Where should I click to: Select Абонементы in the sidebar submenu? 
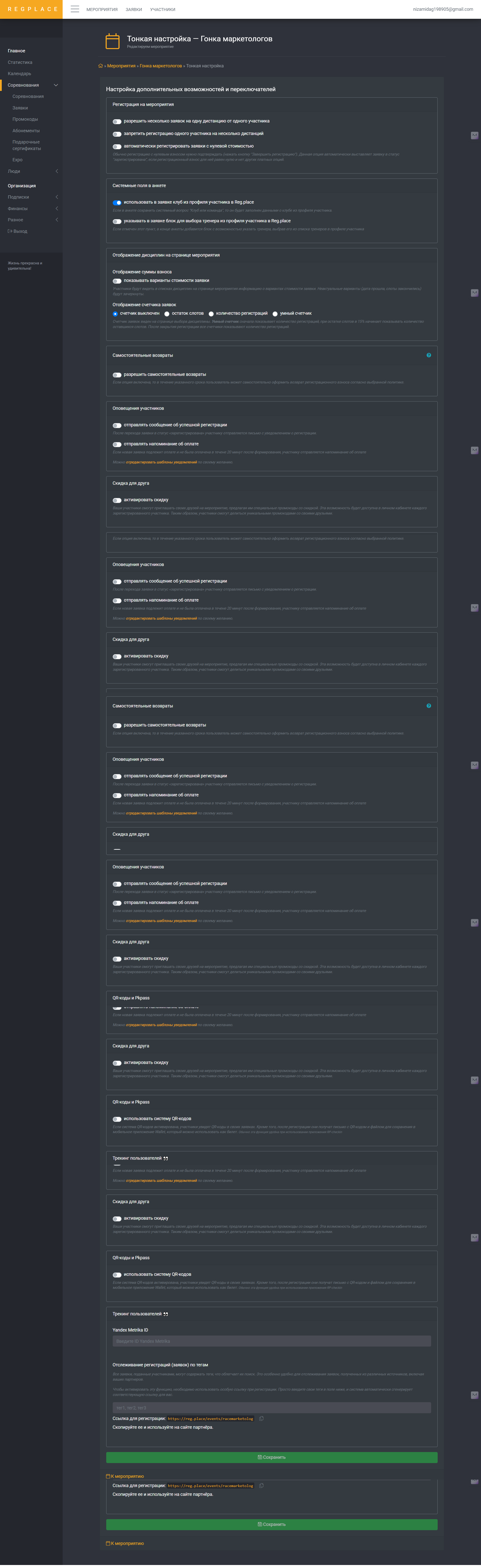(26, 131)
